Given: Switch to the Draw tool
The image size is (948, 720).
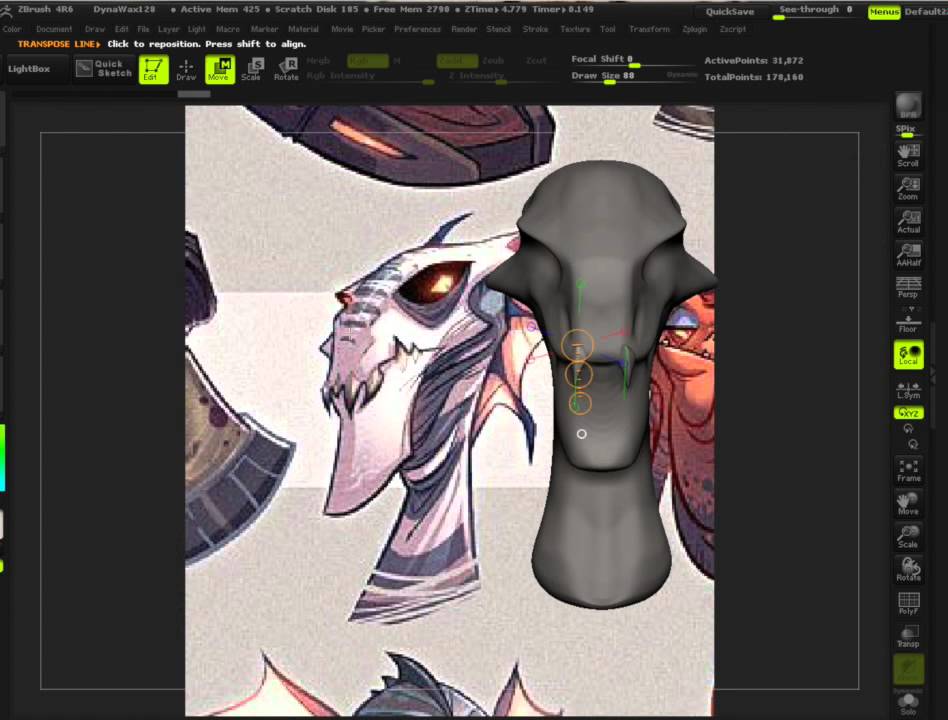Looking at the screenshot, I should click(186, 70).
